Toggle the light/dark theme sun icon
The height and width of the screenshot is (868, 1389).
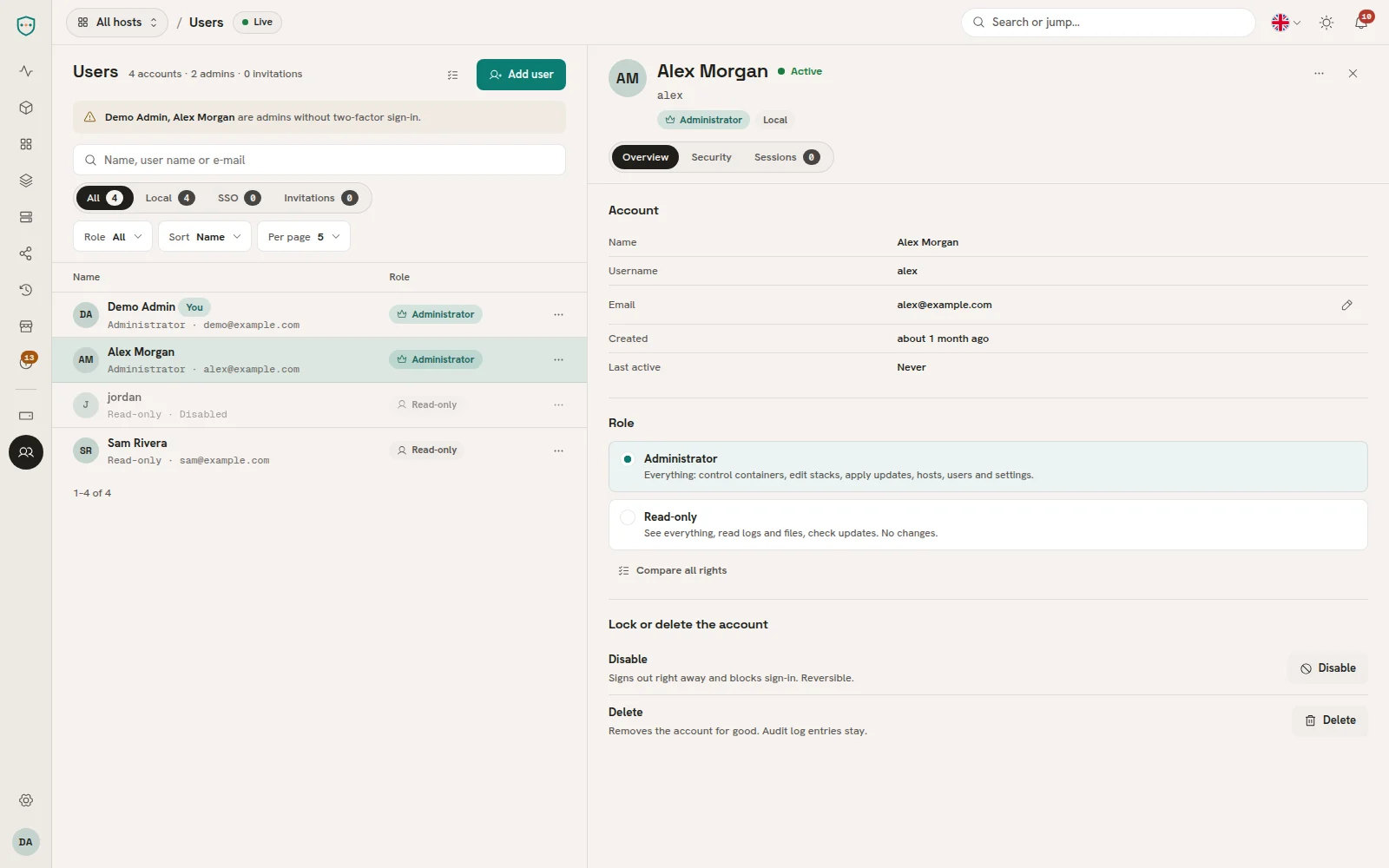click(x=1326, y=23)
